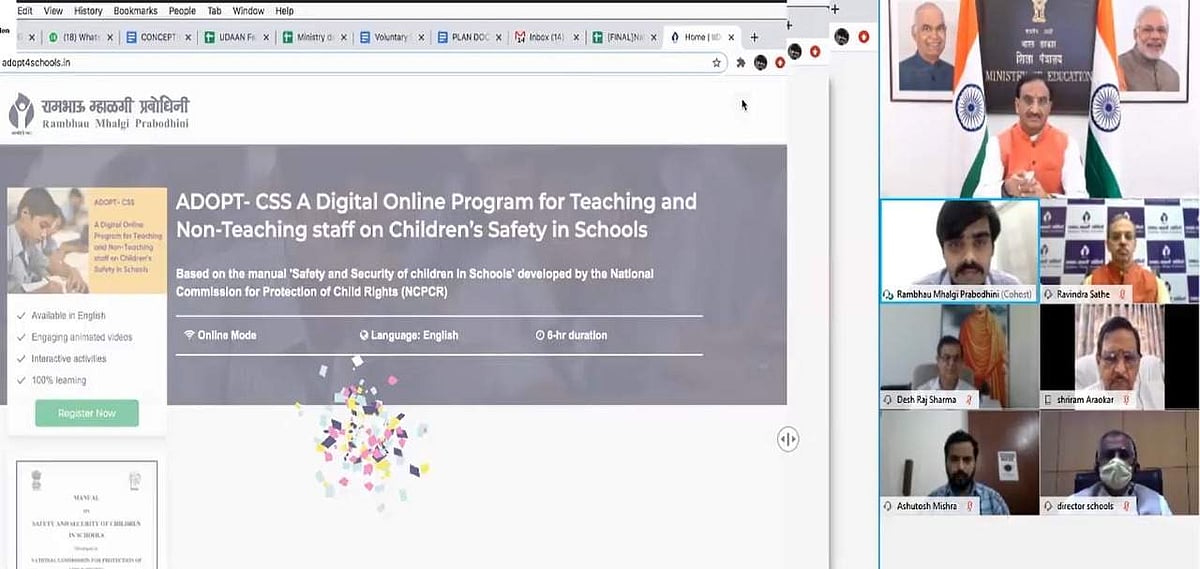Image resolution: width=1200 pixels, height=569 pixels.
Task: Open the Help menu
Action: (x=284, y=11)
